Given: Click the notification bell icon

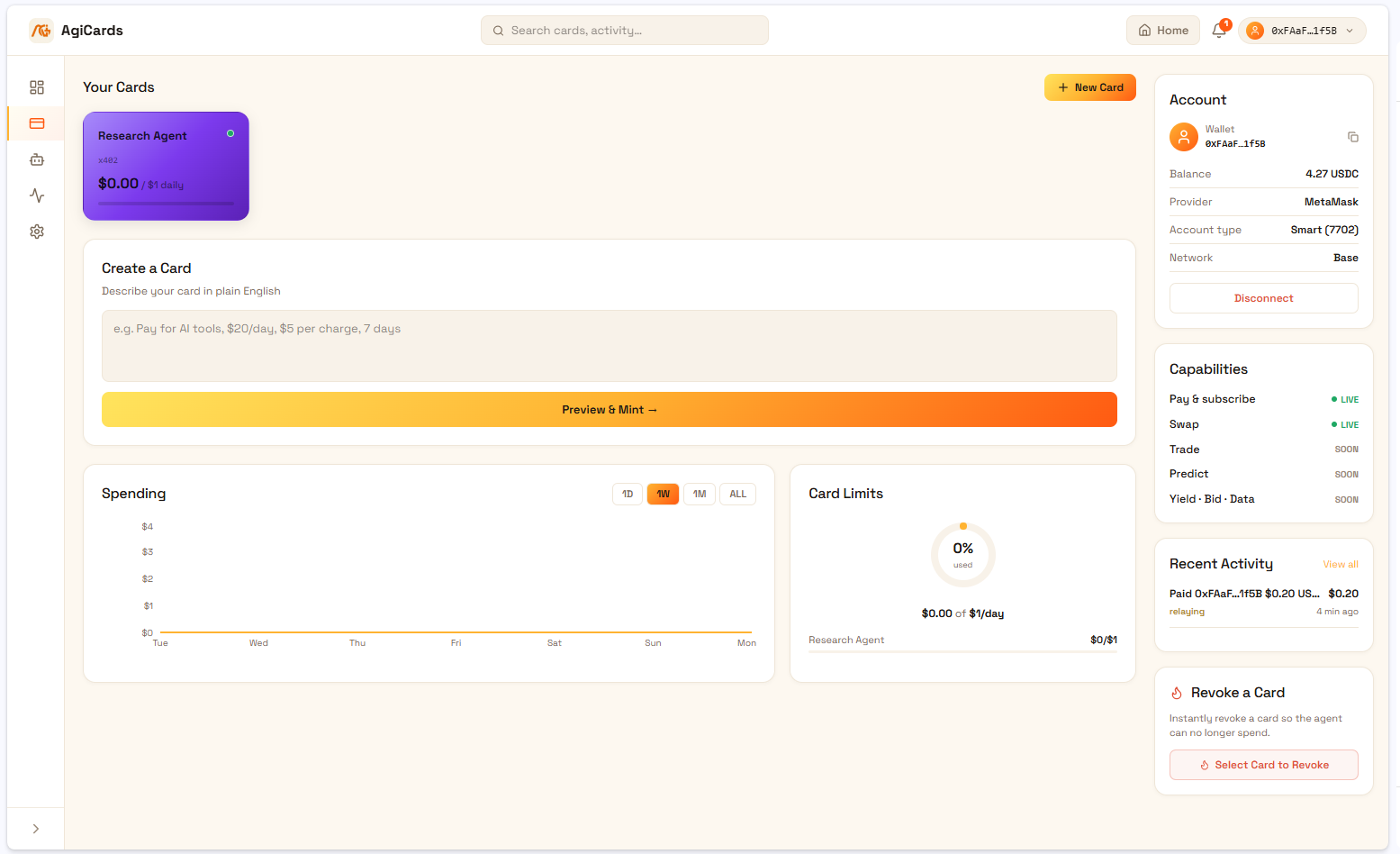Looking at the screenshot, I should tap(1219, 31).
